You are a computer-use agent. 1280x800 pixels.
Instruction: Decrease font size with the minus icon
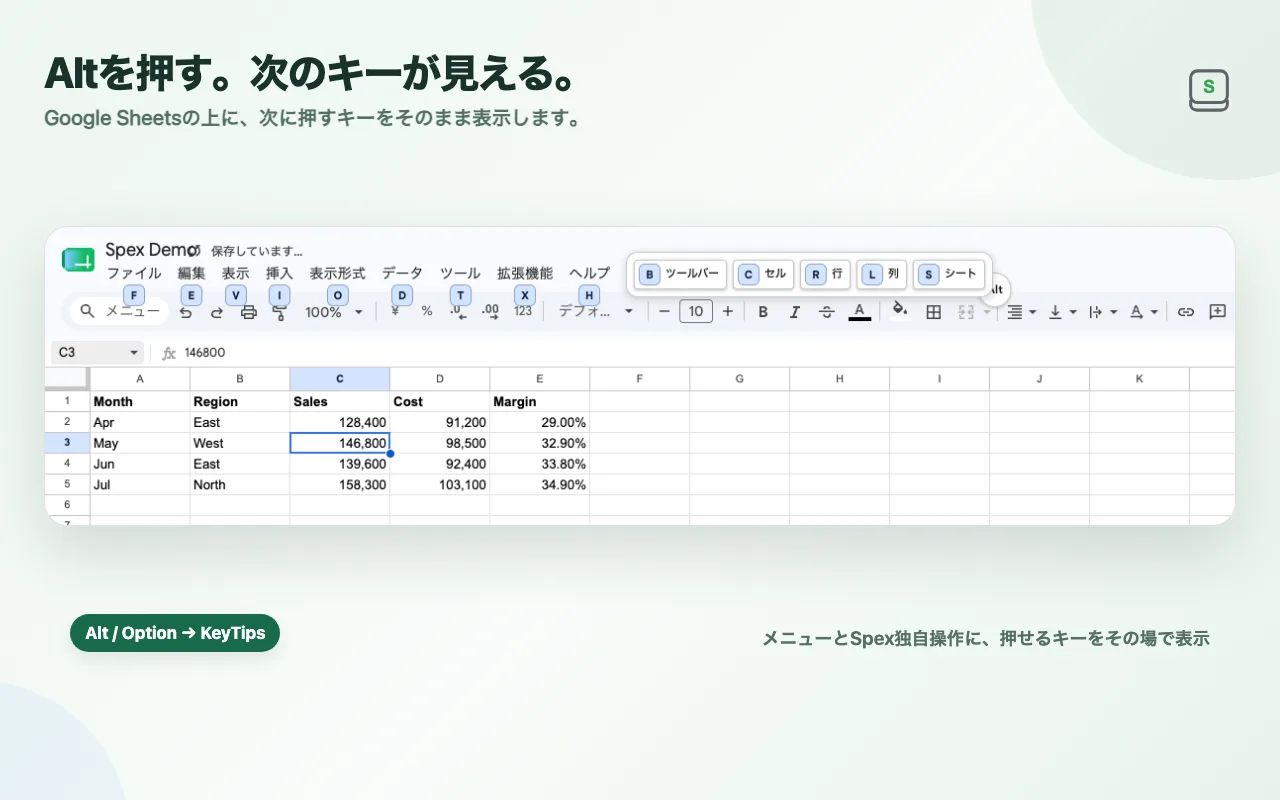[x=664, y=311]
